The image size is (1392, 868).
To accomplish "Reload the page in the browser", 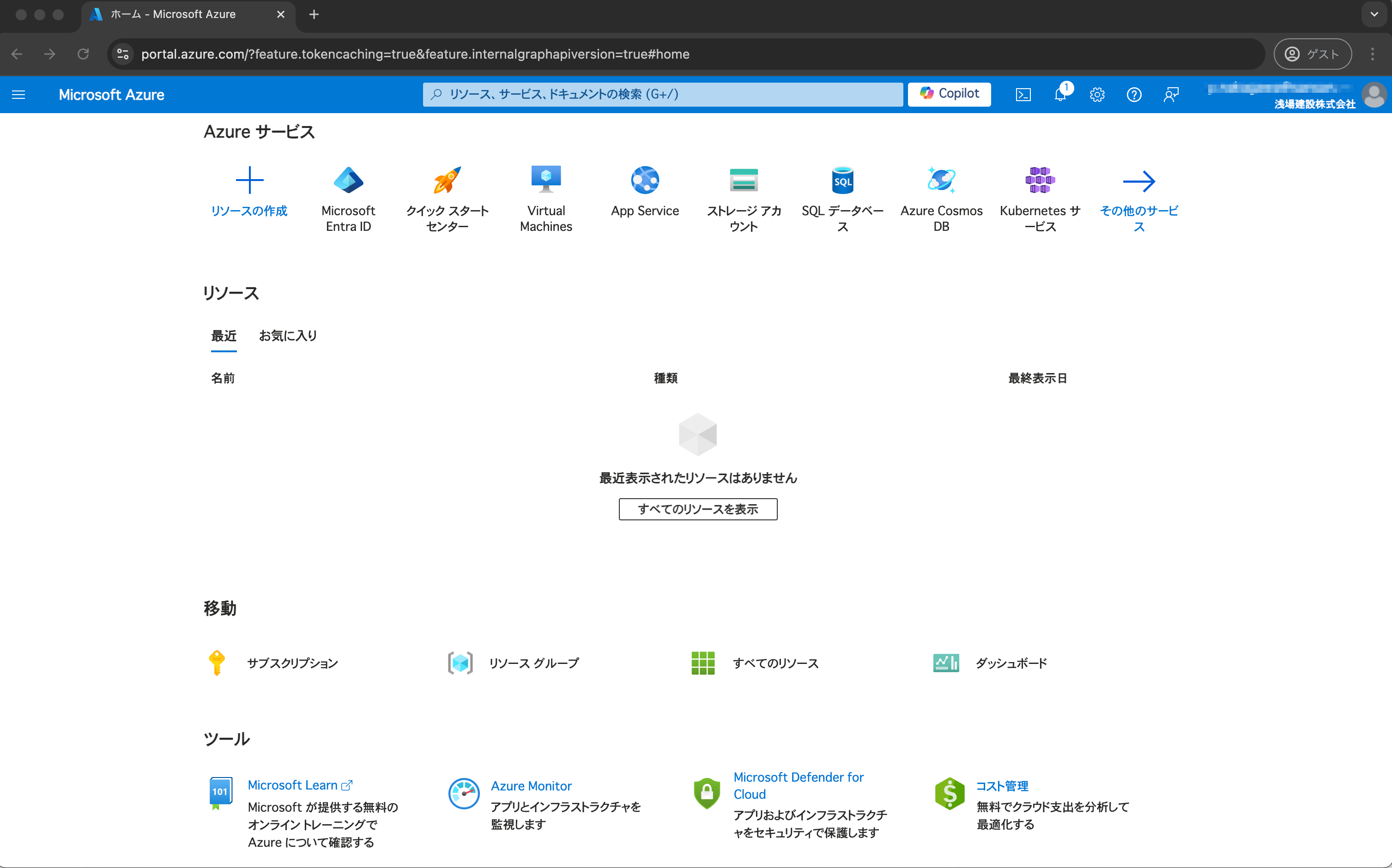I will tap(83, 54).
